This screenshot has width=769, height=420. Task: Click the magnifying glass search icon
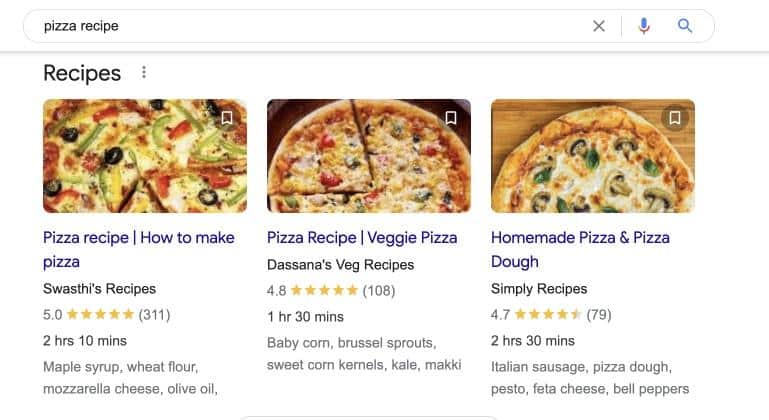(x=685, y=26)
